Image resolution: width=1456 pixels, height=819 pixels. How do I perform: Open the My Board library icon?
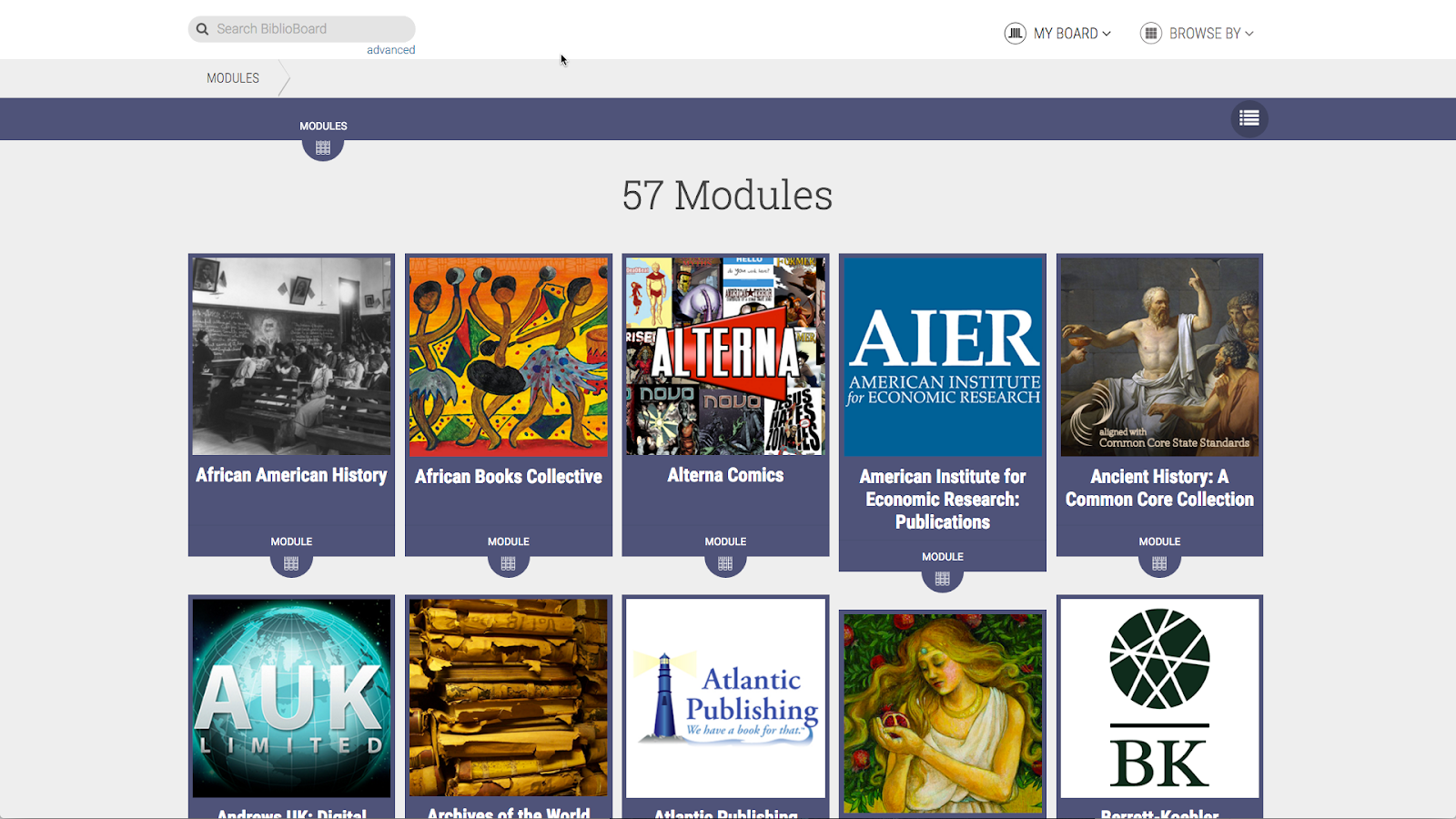(x=1015, y=34)
